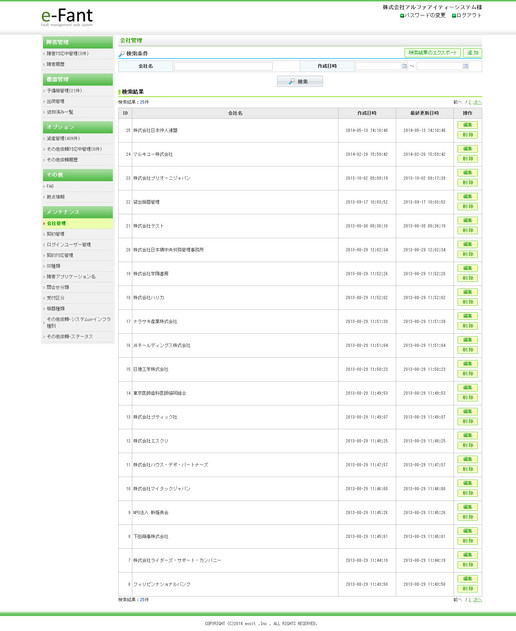Go to next page via 次へ link at top
The height and width of the screenshot is (631, 516).
point(477,102)
